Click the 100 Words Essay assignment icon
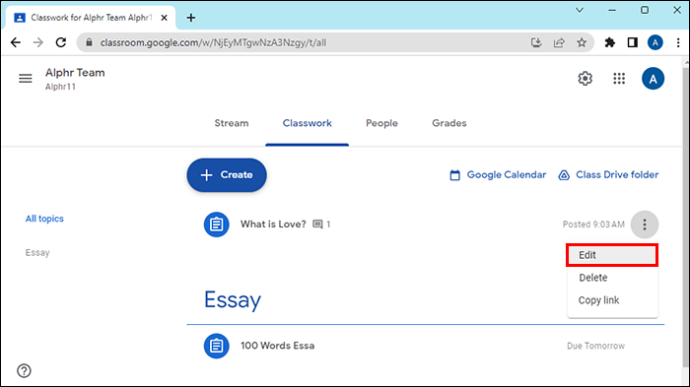This screenshot has height=387, width=690. [217, 346]
